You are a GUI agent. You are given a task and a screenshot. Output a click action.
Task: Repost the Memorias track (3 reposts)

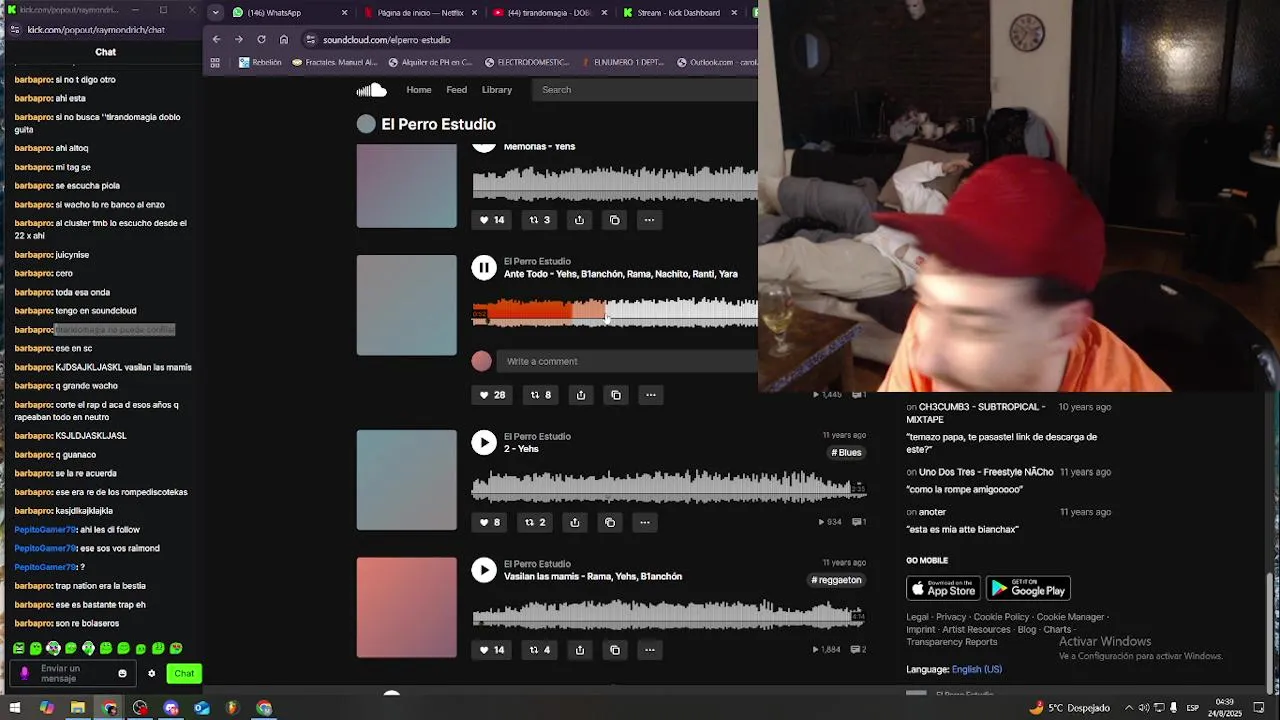coord(539,220)
